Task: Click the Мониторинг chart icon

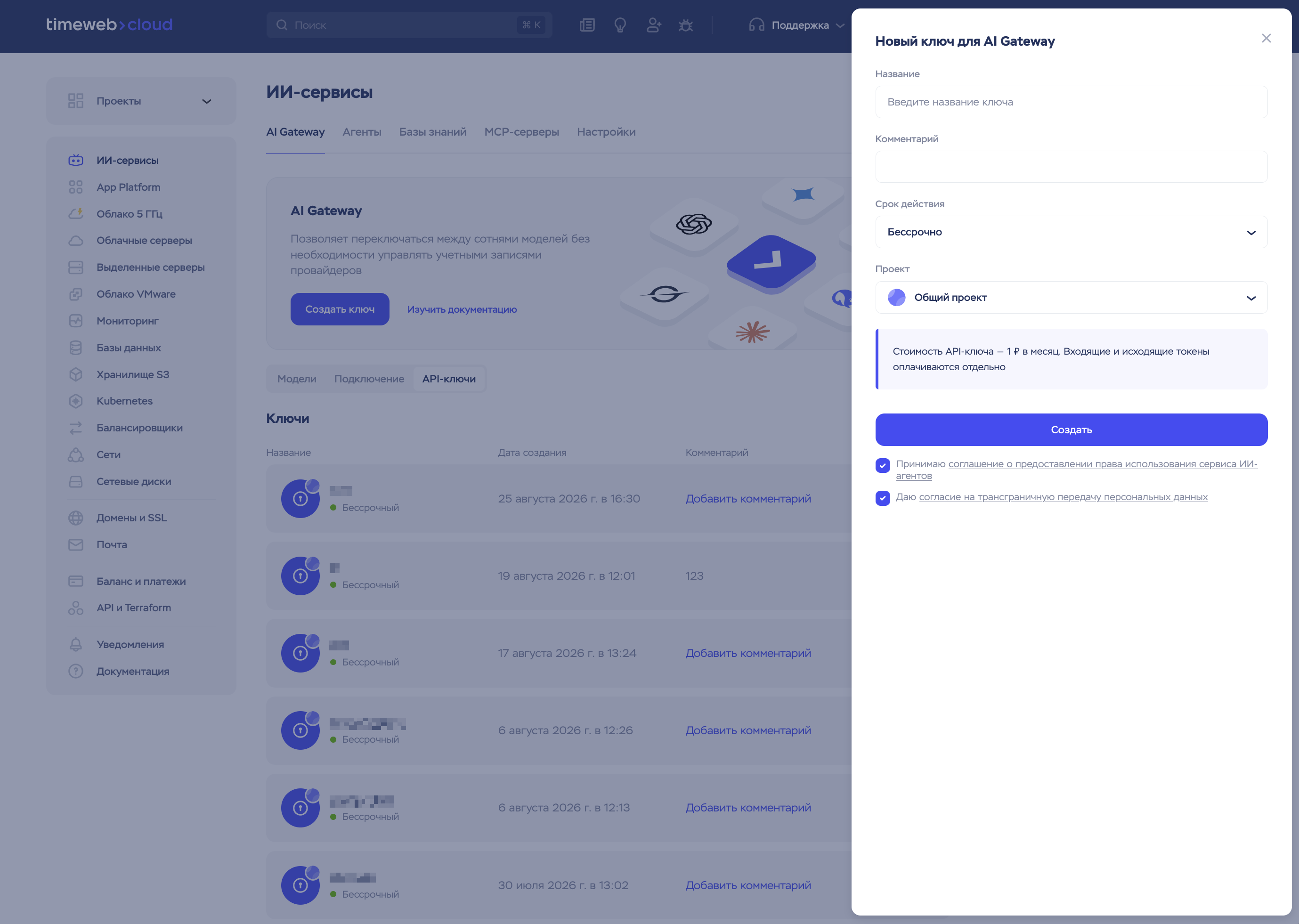Action: (76, 321)
